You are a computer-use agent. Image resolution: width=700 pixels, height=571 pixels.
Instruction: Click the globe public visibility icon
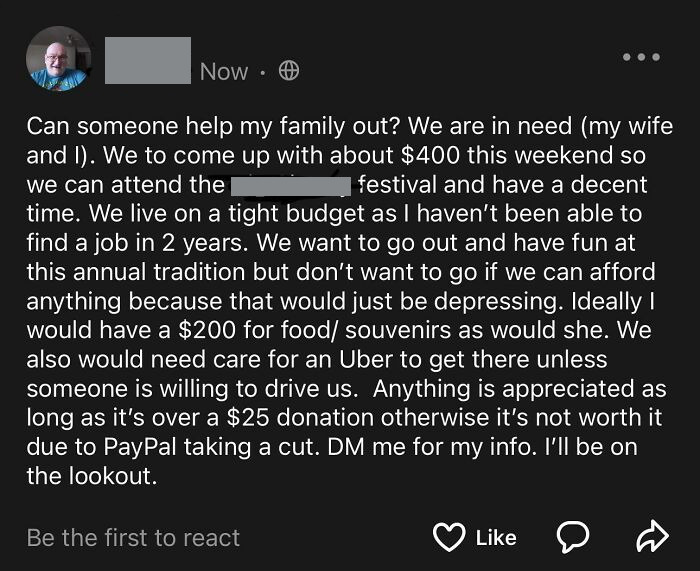click(289, 71)
